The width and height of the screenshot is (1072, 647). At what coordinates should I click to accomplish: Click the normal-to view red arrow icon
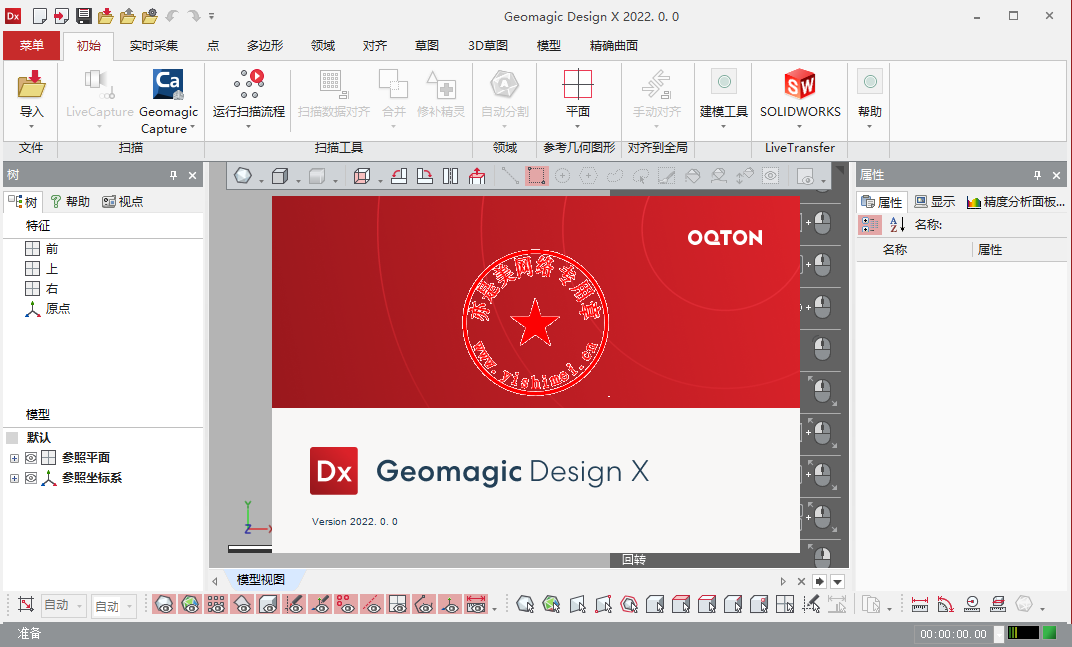[x=477, y=176]
